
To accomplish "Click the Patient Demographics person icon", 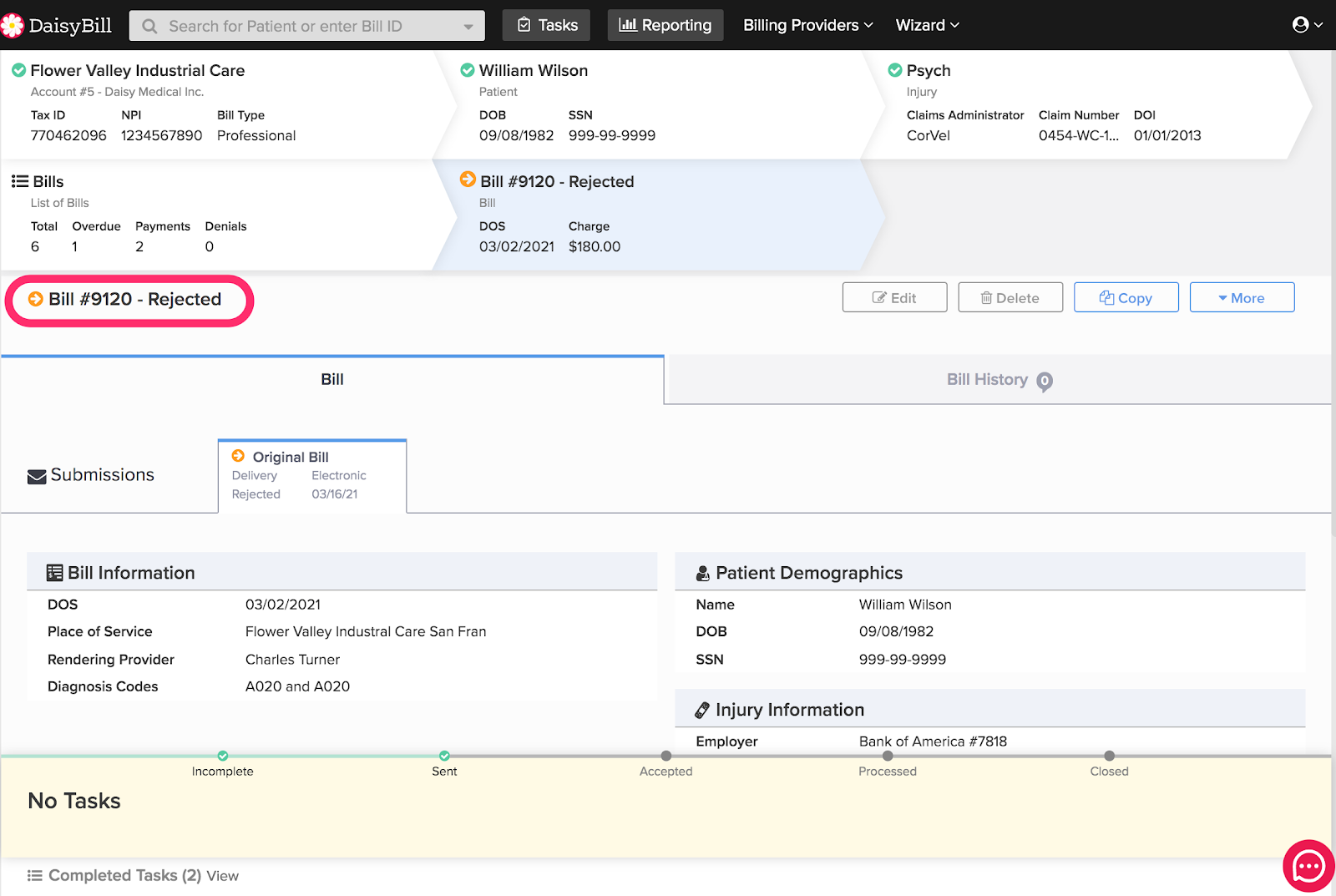I will pyautogui.click(x=703, y=574).
